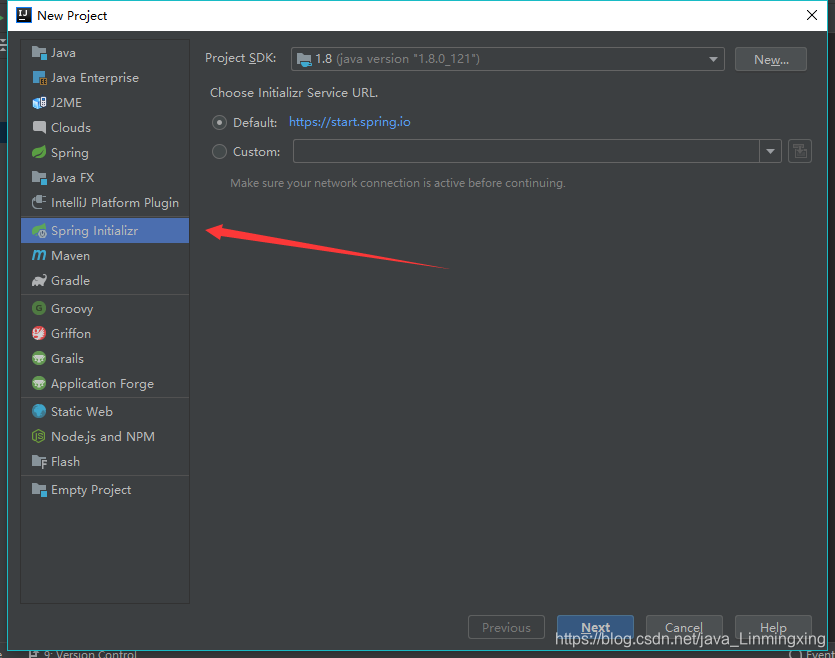This screenshot has width=835, height=658.
Task: Click the Empty Project icon
Action: pyautogui.click(x=39, y=489)
